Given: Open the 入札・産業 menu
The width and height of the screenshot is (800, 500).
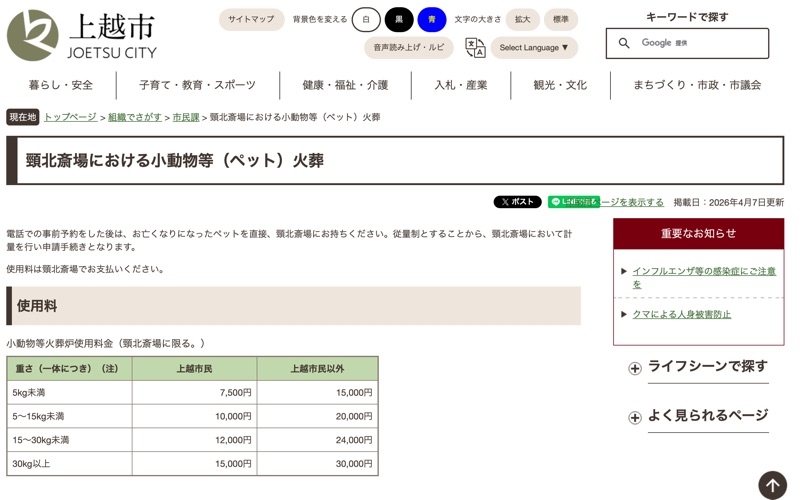Looking at the screenshot, I should click(x=461, y=85).
